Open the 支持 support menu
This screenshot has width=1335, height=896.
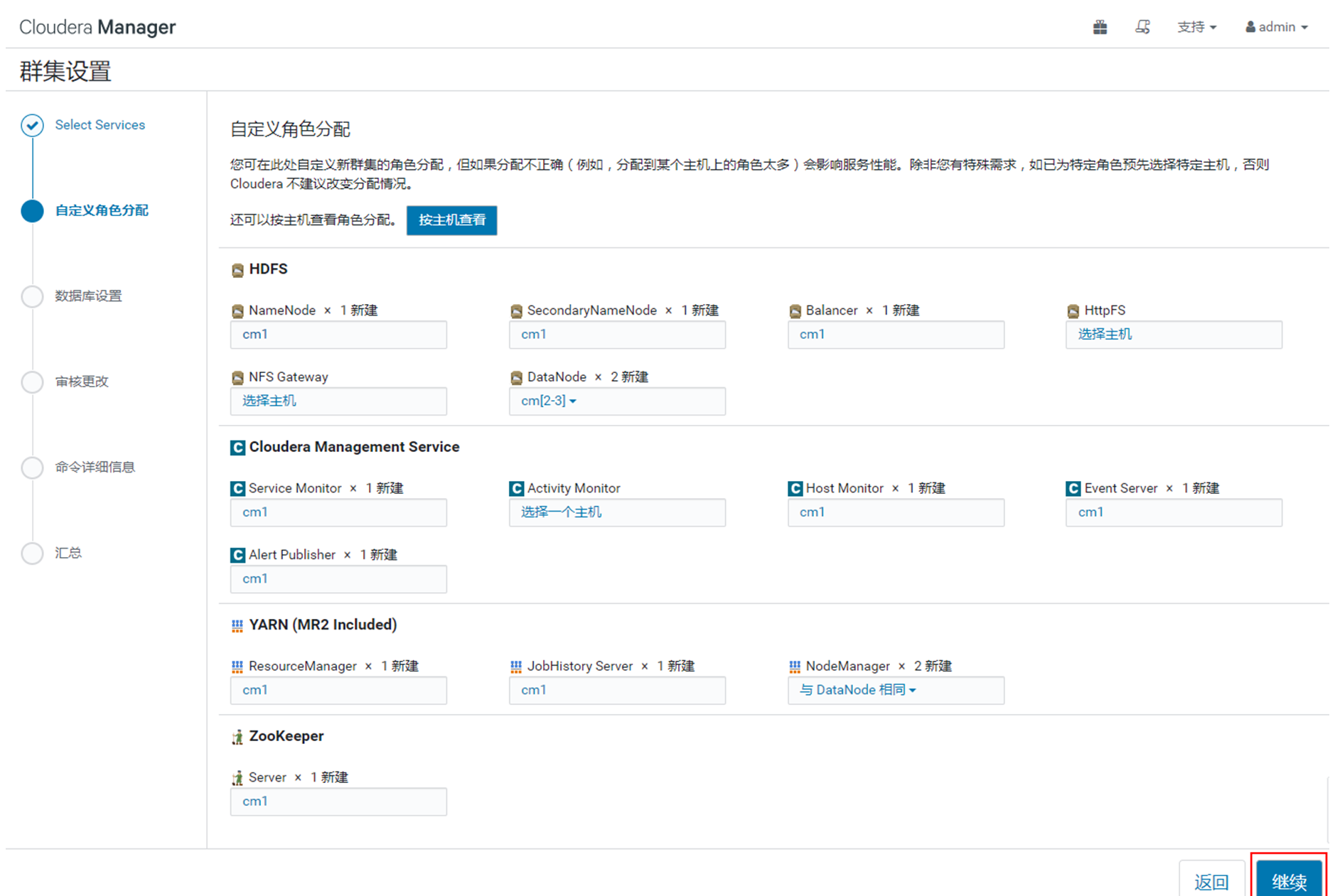[x=1196, y=27]
